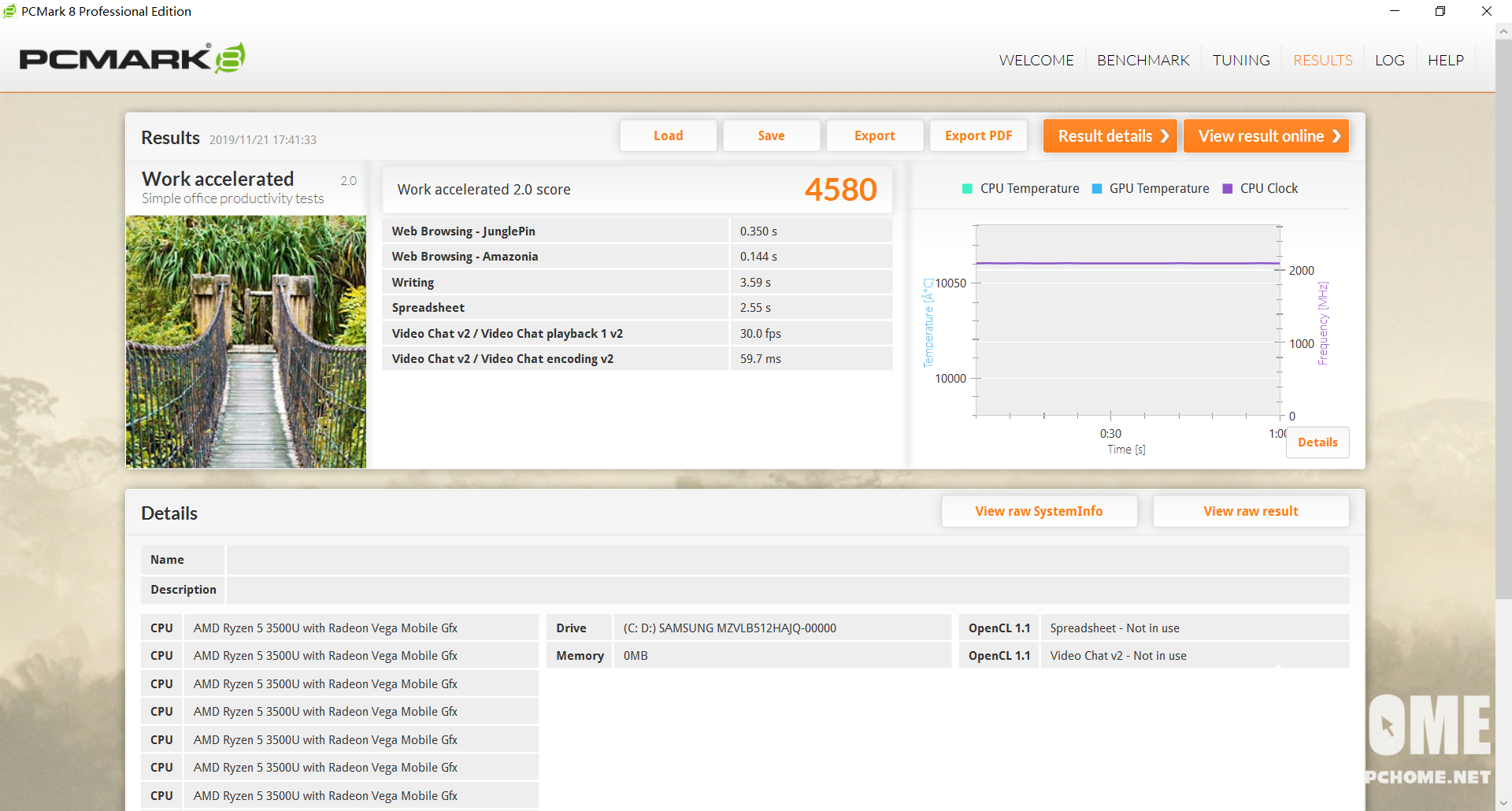The height and width of the screenshot is (811, 1512).
Task: Switch to the BENCHMARK tab
Action: [x=1143, y=61]
